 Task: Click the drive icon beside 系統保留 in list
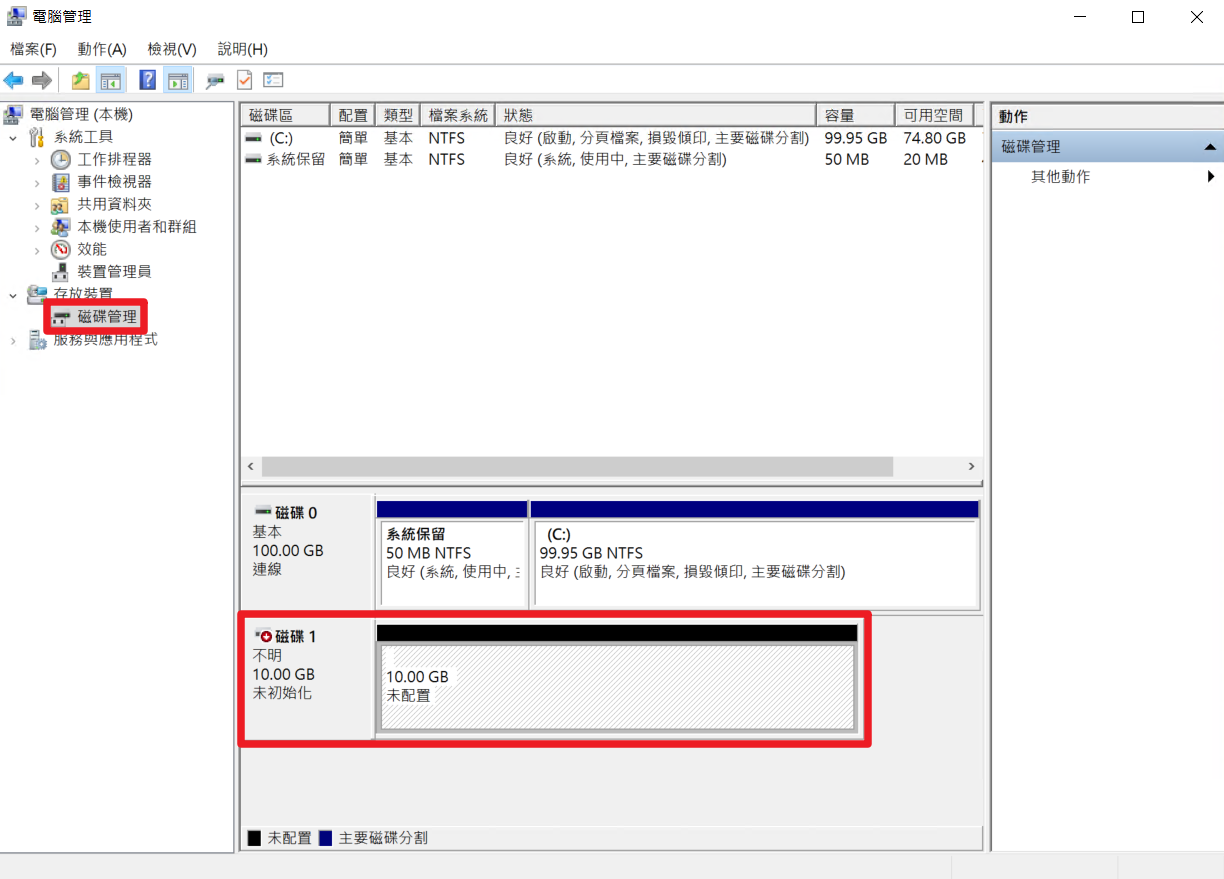click(x=254, y=159)
